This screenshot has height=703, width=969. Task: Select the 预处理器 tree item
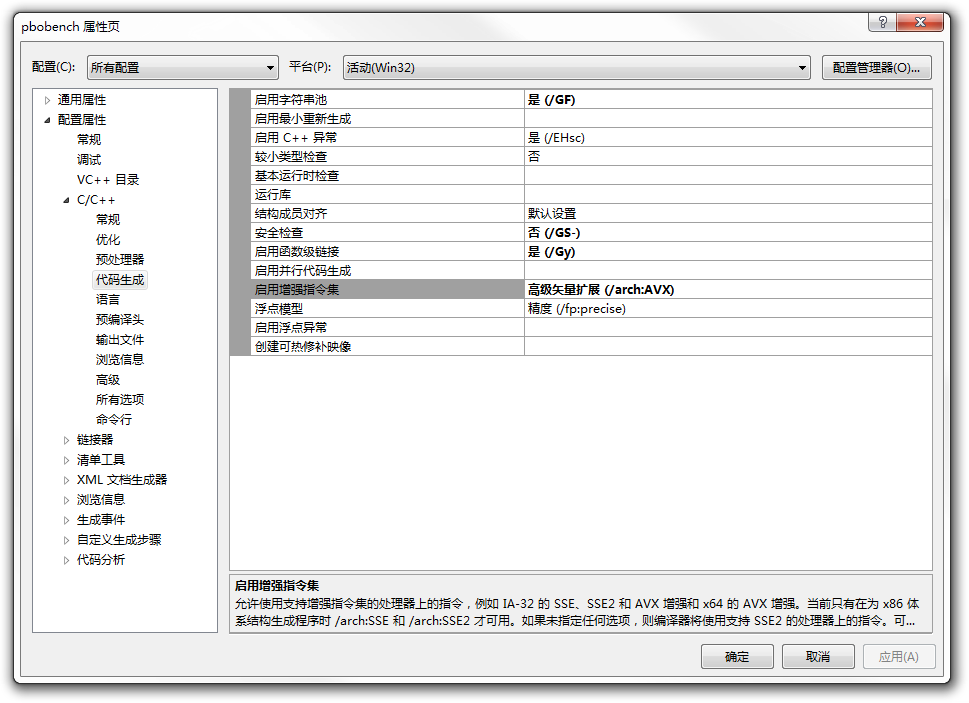coord(120,260)
